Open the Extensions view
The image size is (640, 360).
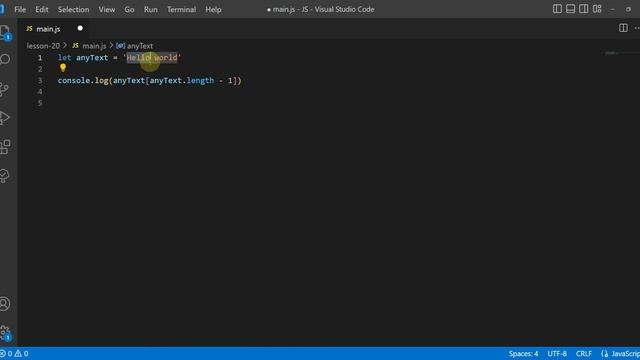pyautogui.click(x=5, y=147)
